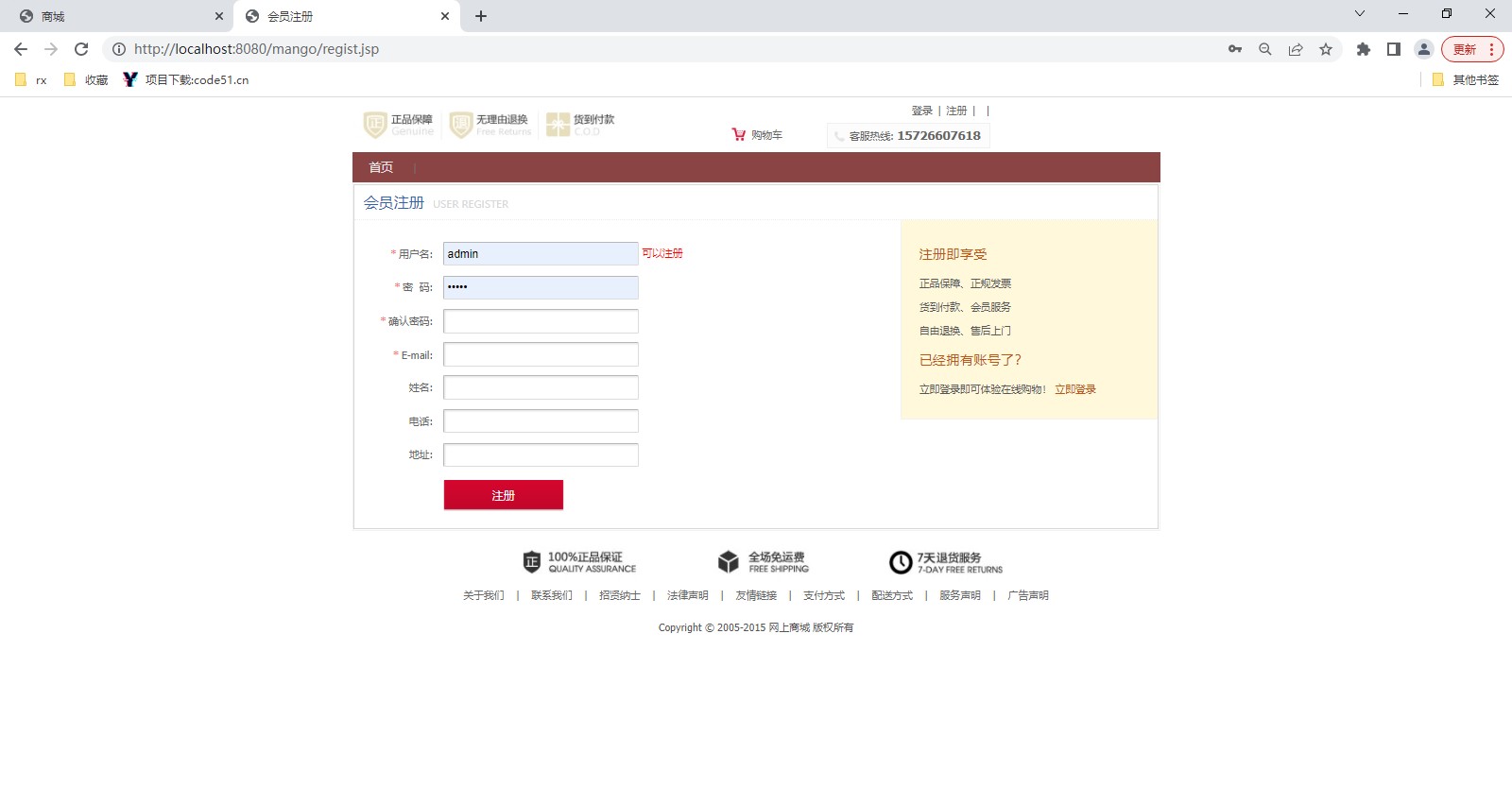This screenshot has height=805, width=1512.
Task: Open the browser extensions puzzle icon
Action: [x=1363, y=49]
